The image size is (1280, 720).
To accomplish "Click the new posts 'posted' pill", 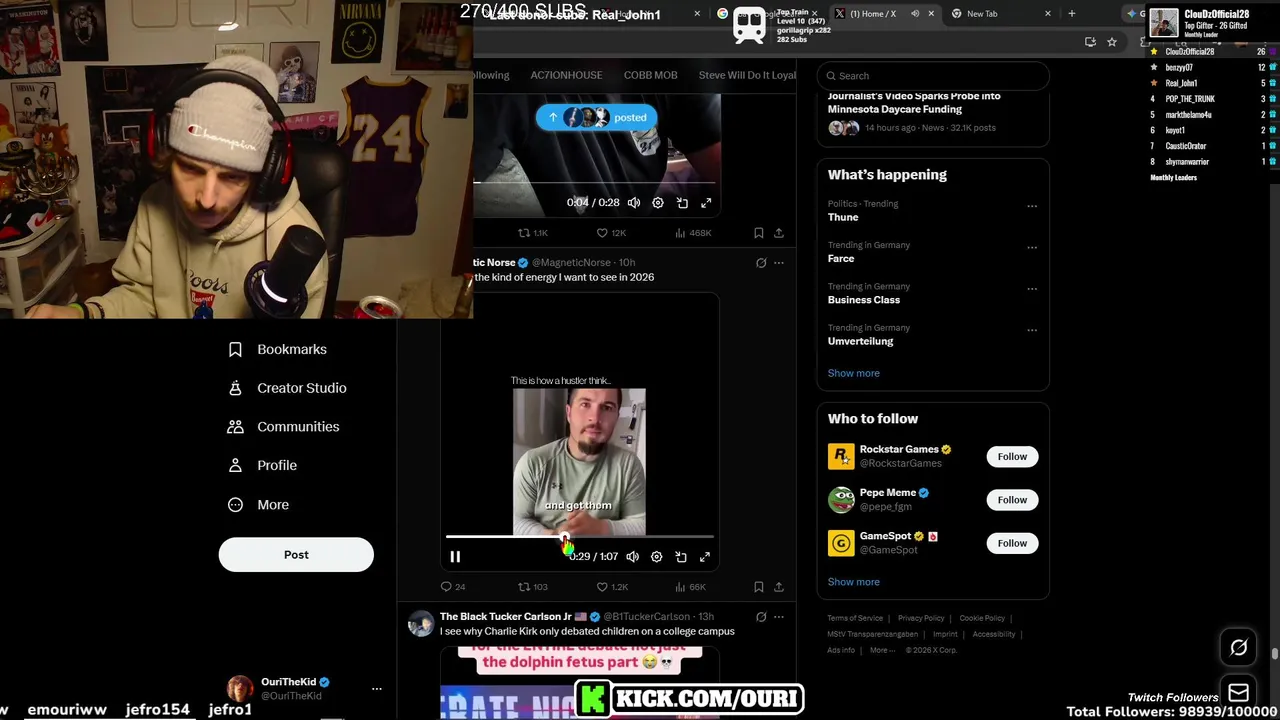I will pos(596,118).
